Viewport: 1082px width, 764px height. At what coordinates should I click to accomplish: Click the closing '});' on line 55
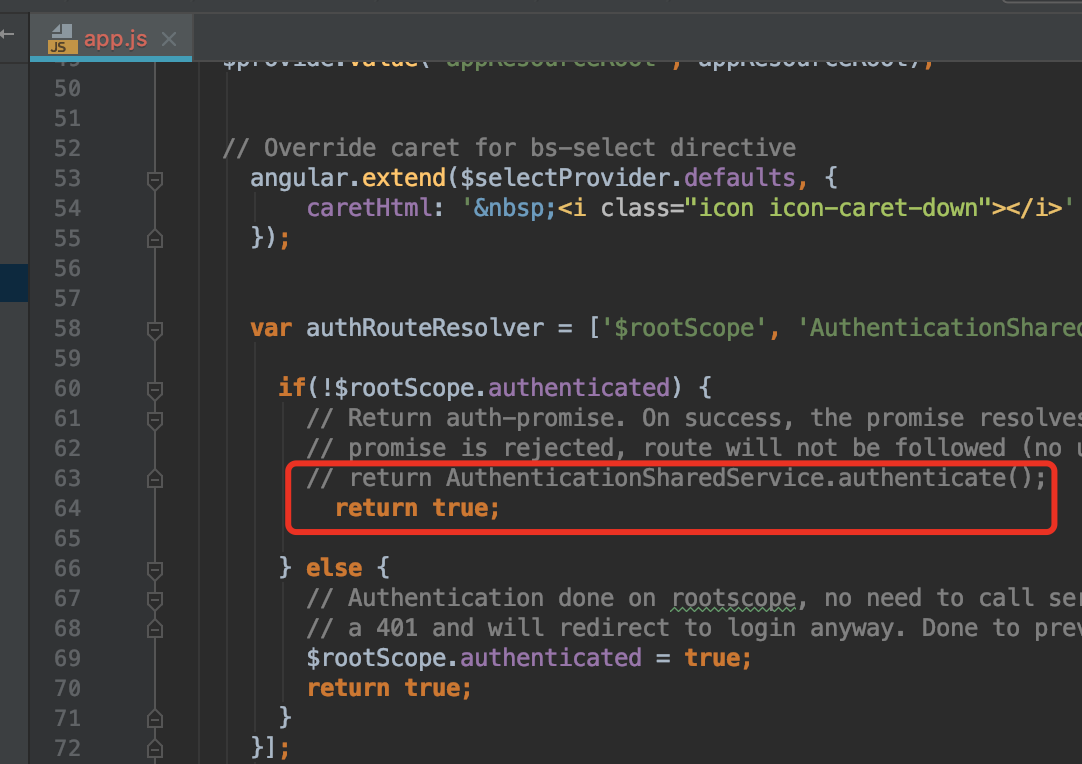pyautogui.click(x=270, y=238)
